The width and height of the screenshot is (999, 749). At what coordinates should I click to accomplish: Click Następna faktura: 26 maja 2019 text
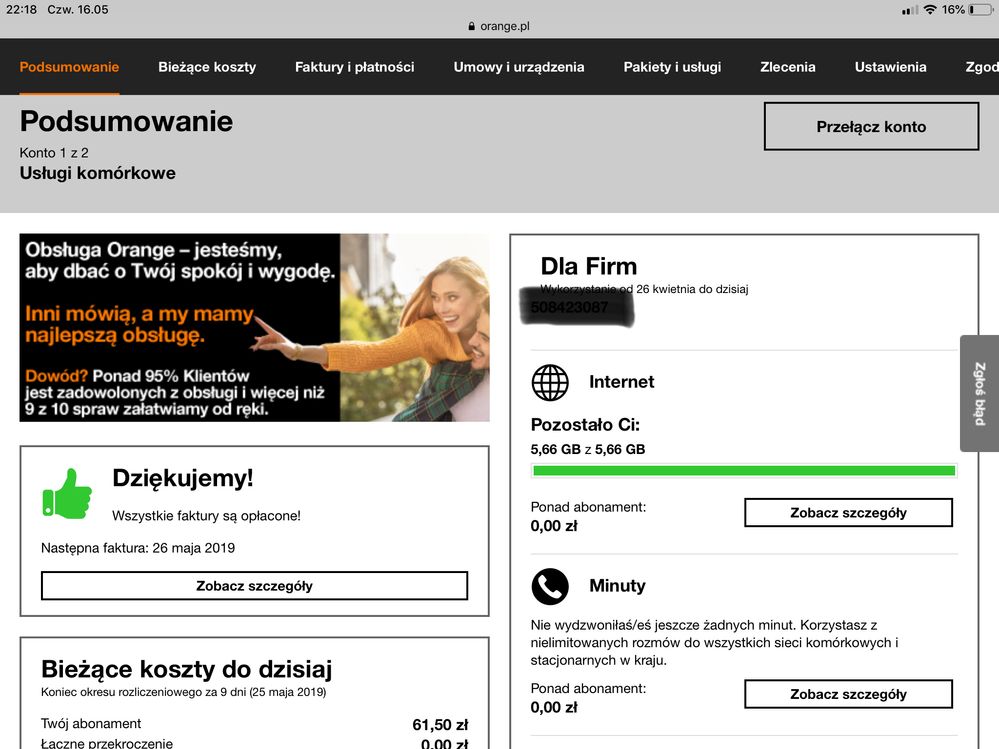(x=138, y=548)
